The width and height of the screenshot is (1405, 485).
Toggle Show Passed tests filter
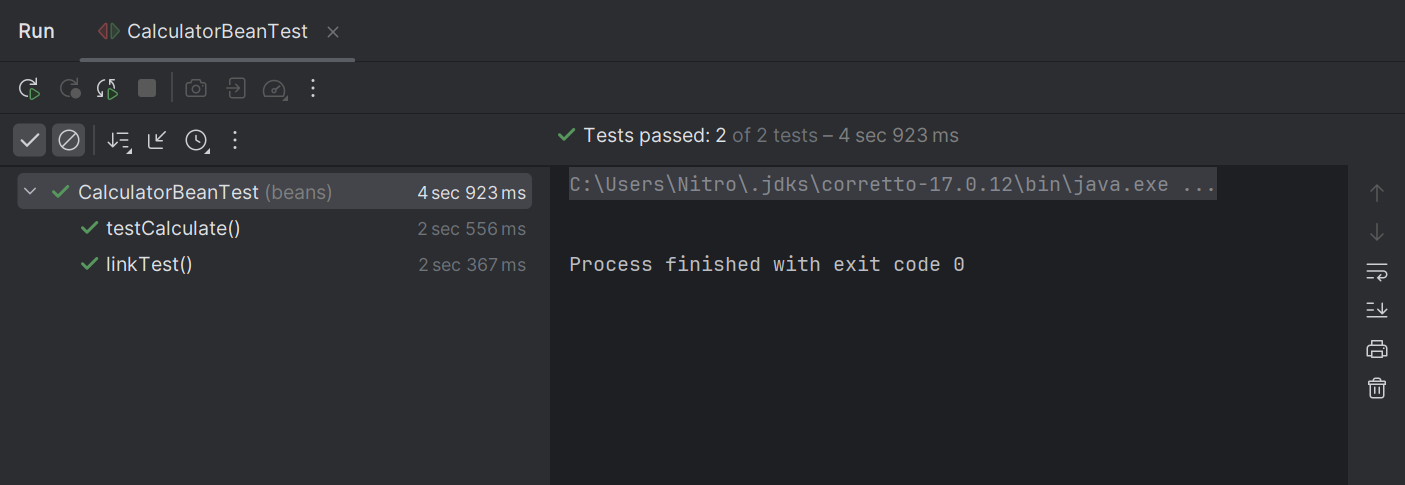click(30, 140)
